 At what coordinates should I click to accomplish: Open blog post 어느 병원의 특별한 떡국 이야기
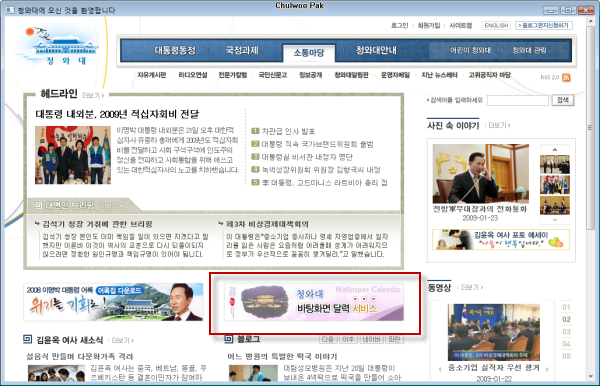coord(282,357)
